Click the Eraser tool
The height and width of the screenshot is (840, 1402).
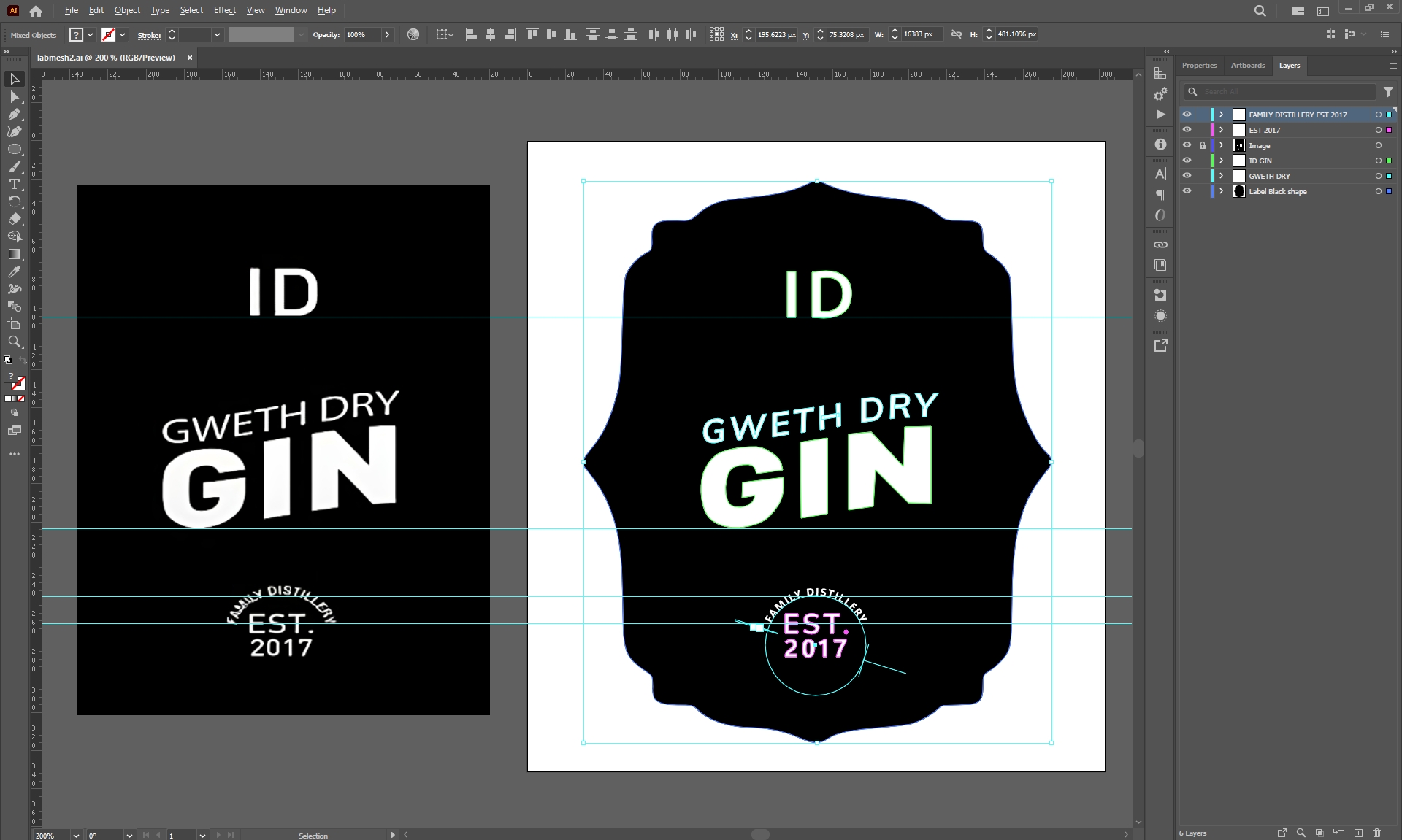point(14,219)
